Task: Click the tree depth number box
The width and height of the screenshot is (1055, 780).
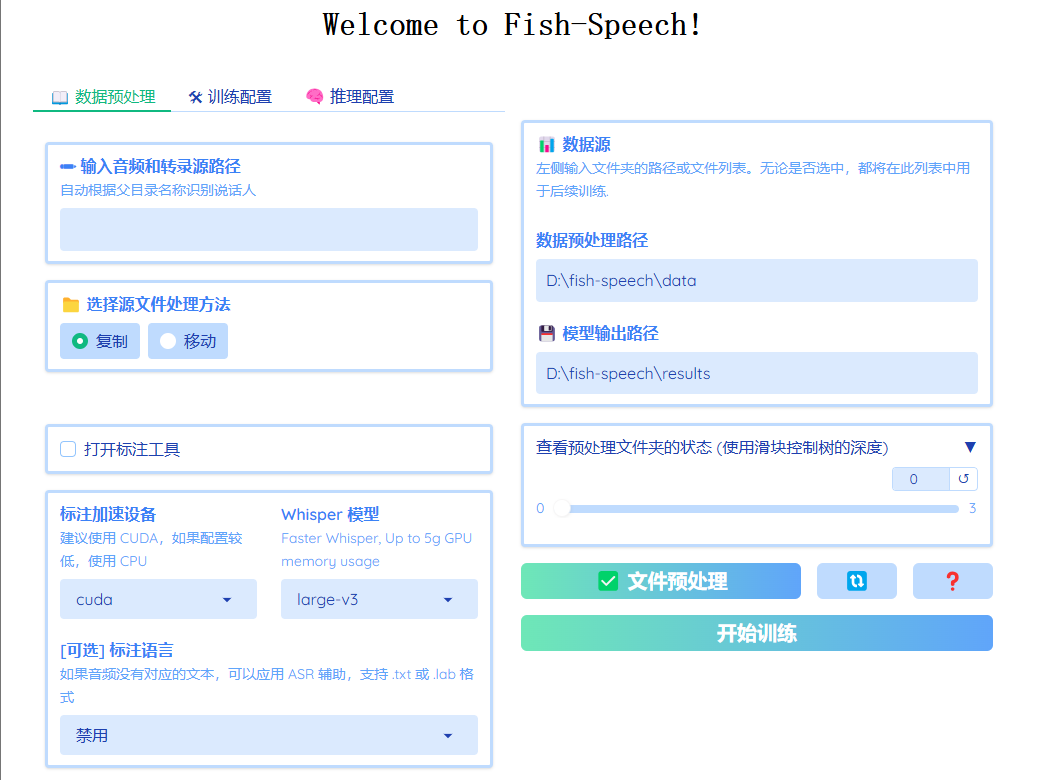Action: [920, 479]
